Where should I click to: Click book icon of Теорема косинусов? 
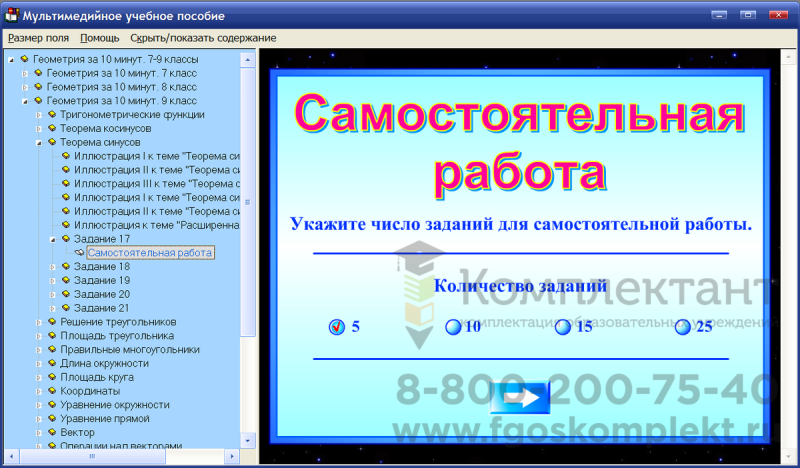coord(52,128)
